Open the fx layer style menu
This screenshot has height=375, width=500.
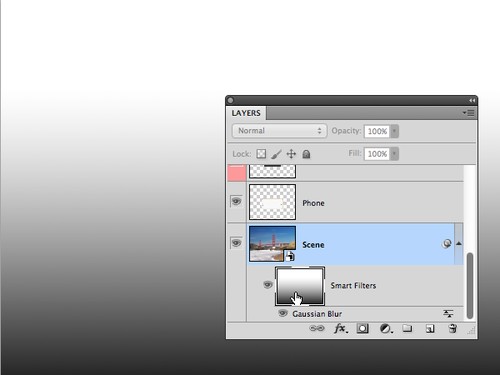pos(340,329)
